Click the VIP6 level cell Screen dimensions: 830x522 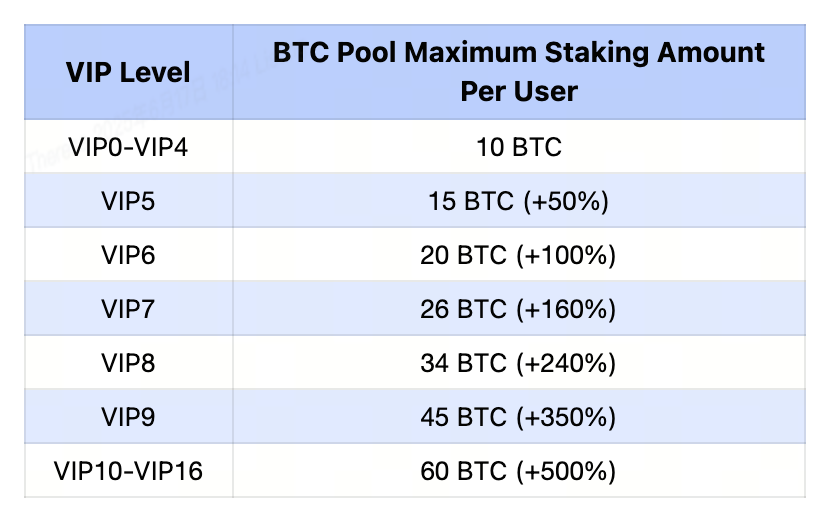click(128, 256)
